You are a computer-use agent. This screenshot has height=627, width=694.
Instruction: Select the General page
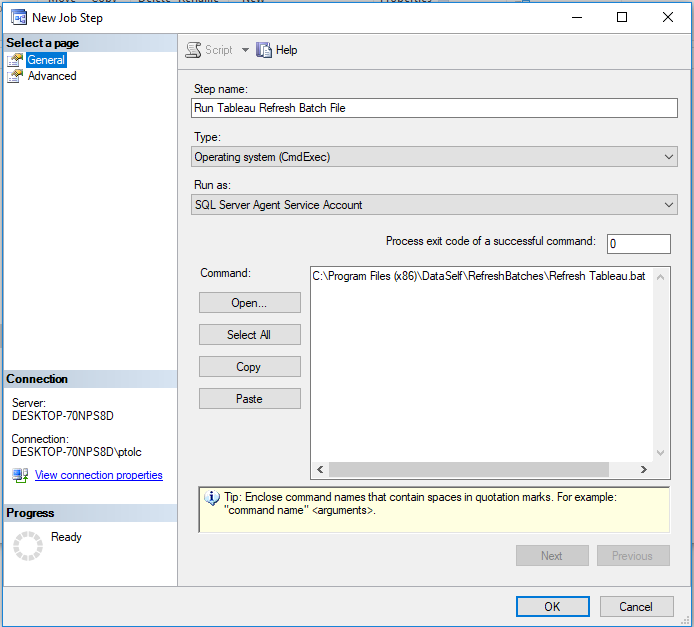(x=46, y=60)
